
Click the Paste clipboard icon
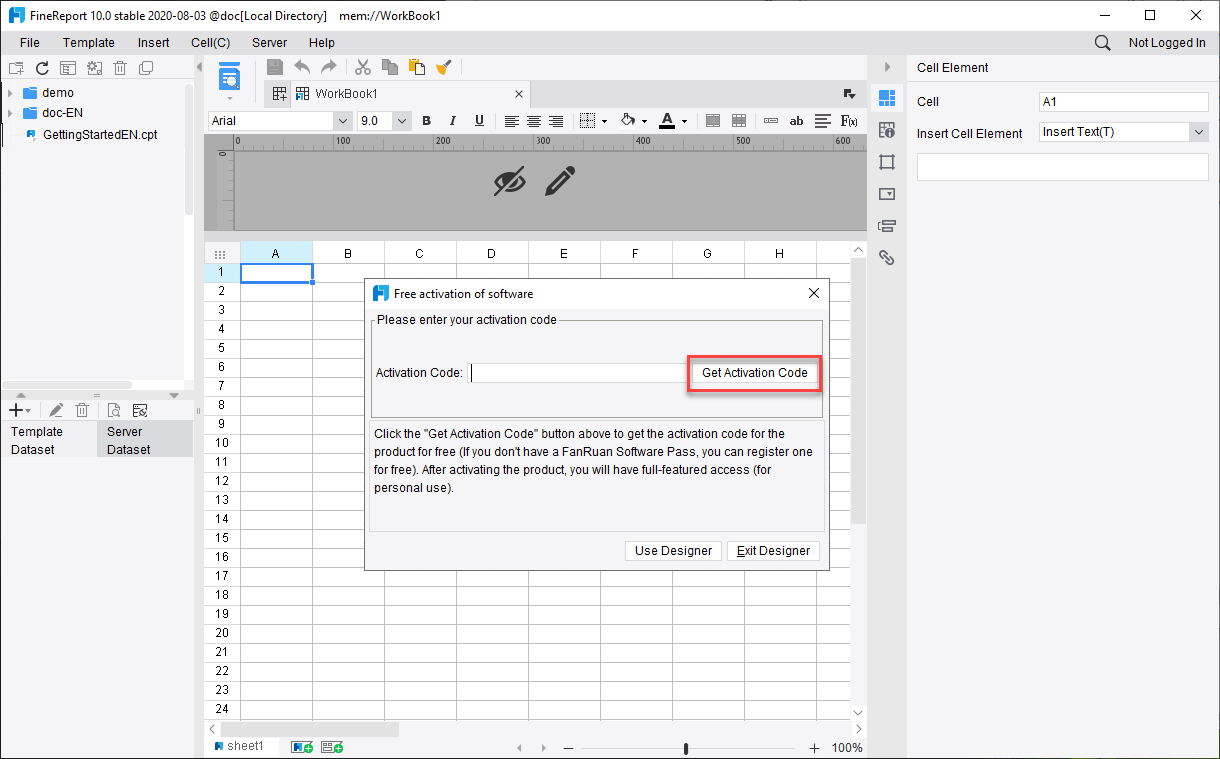coord(417,67)
